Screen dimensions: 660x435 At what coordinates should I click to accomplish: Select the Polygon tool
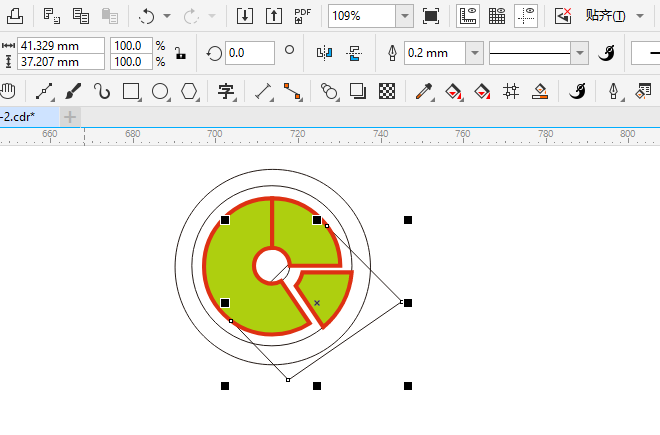pyautogui.click(x=189, y=92)
